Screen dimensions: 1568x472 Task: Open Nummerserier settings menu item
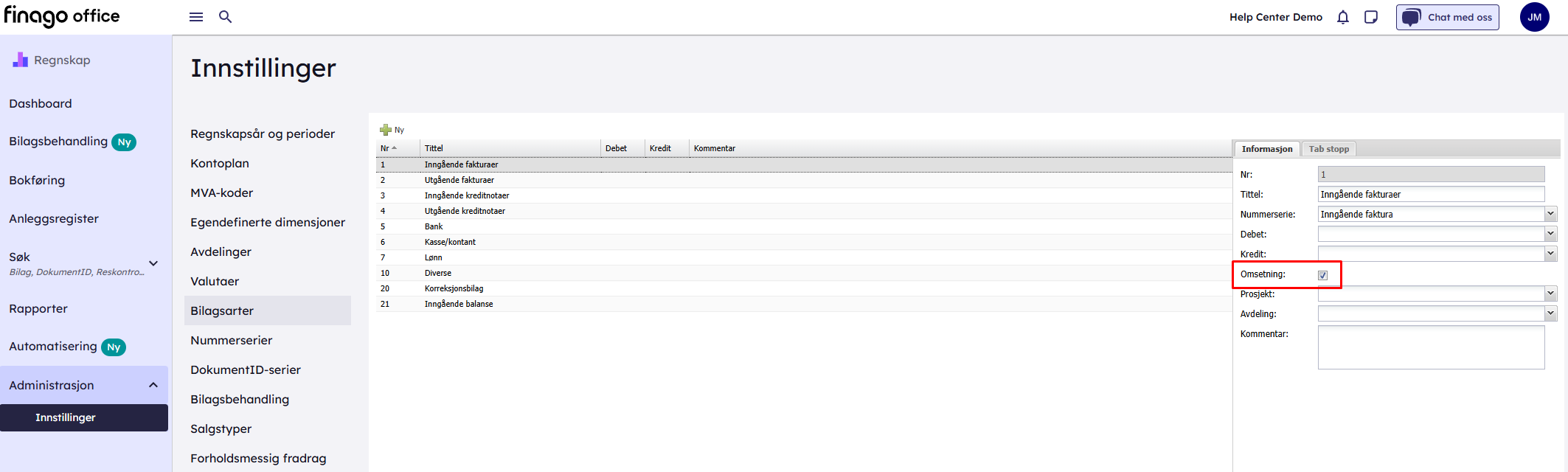click(232, 340)
